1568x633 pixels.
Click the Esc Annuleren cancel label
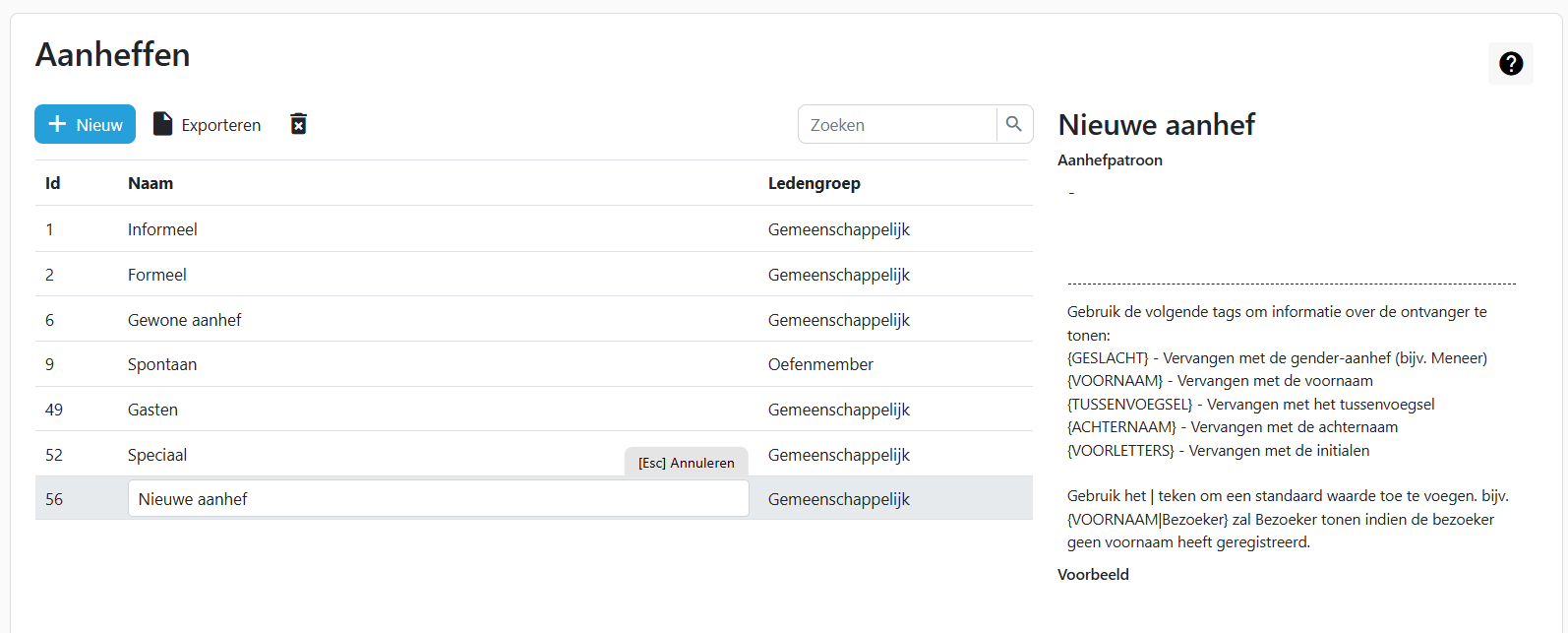(x=686, y=463)
